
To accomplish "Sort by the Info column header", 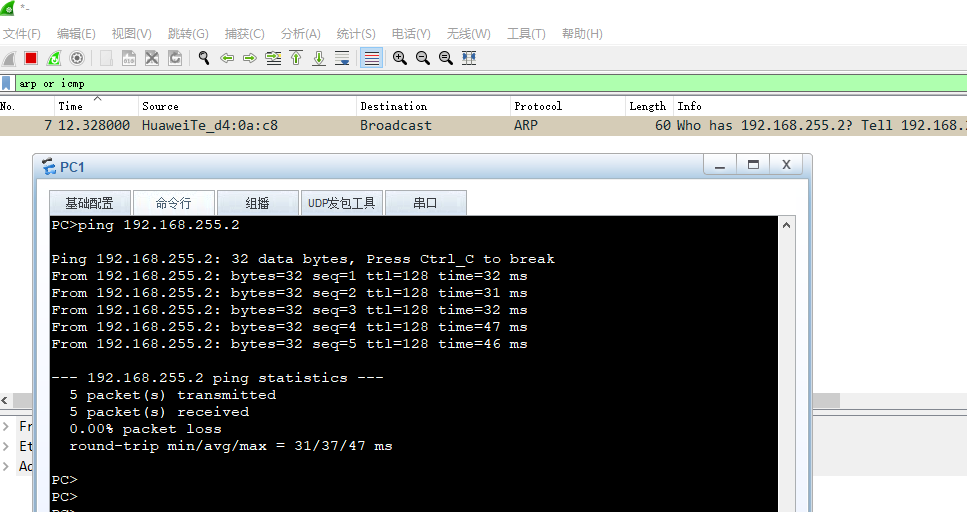I will (x=820, y=106).
